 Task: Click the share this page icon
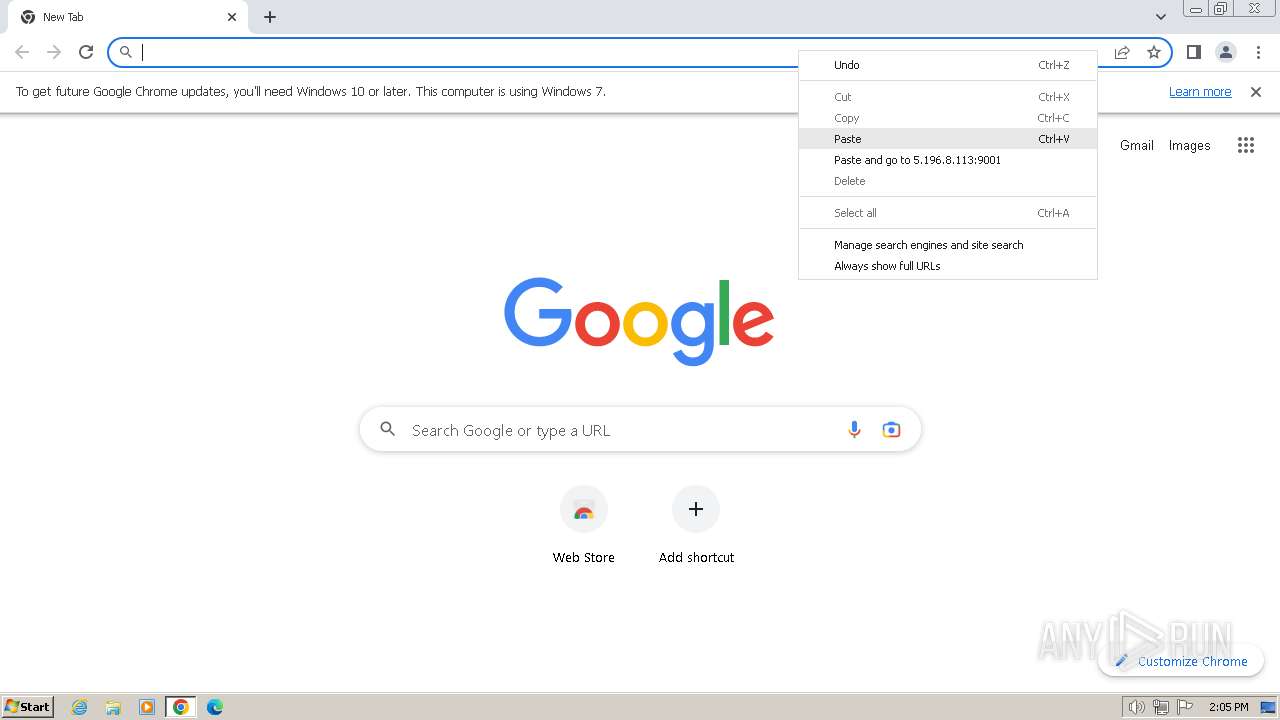pos(1122,52)
